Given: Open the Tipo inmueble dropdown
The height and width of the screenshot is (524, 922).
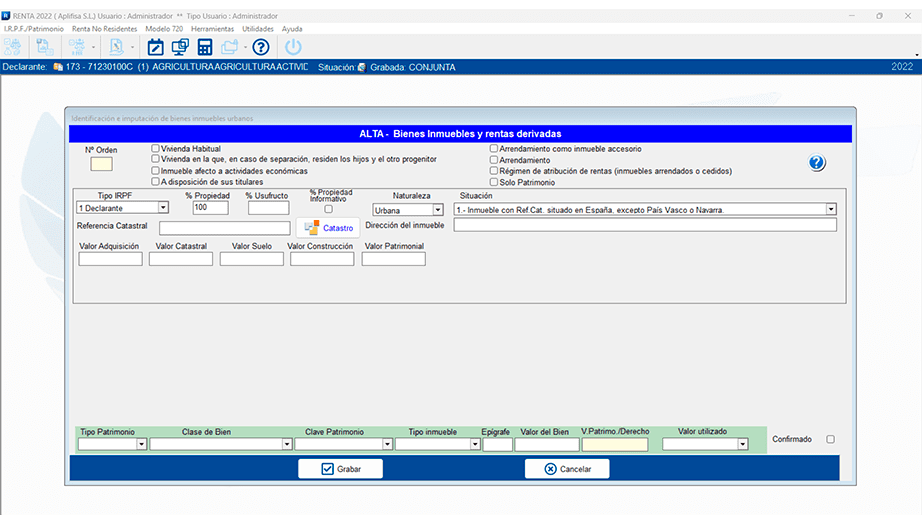Looking at the screenshot, I should [x=475, y=445].
